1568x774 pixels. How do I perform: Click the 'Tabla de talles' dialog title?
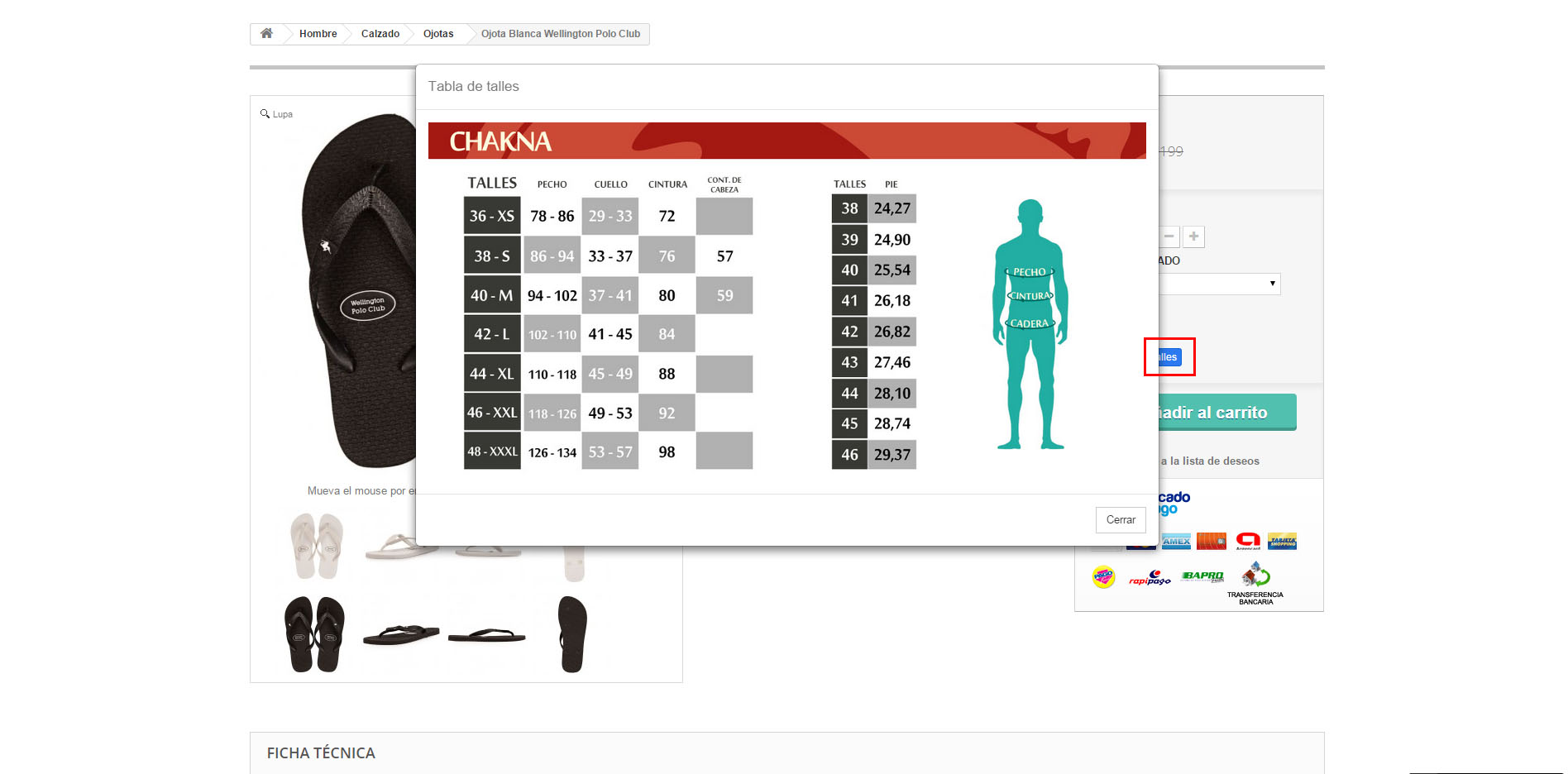tap(473, 86)
